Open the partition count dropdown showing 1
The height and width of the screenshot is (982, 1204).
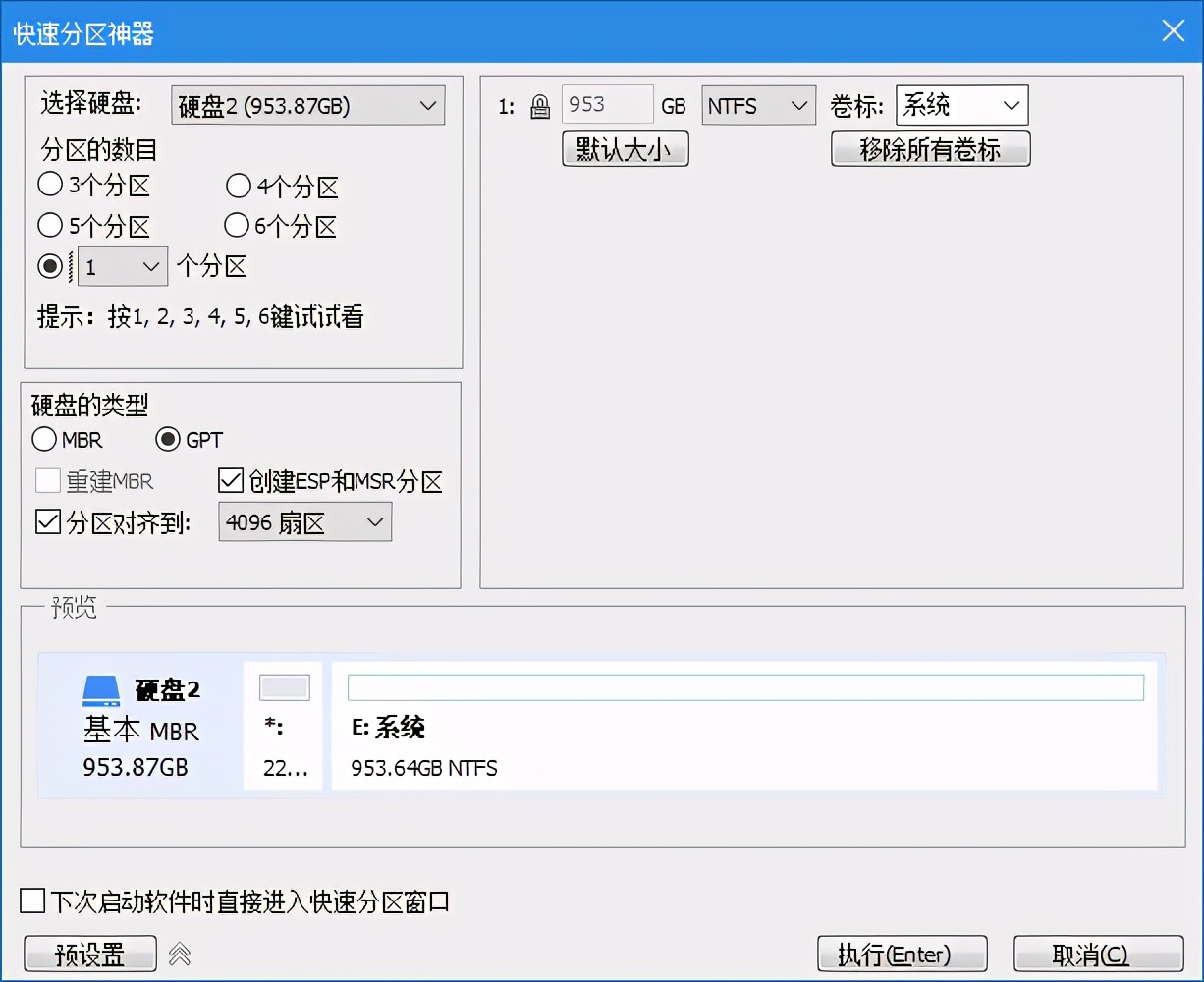click(x=122, y=266)
